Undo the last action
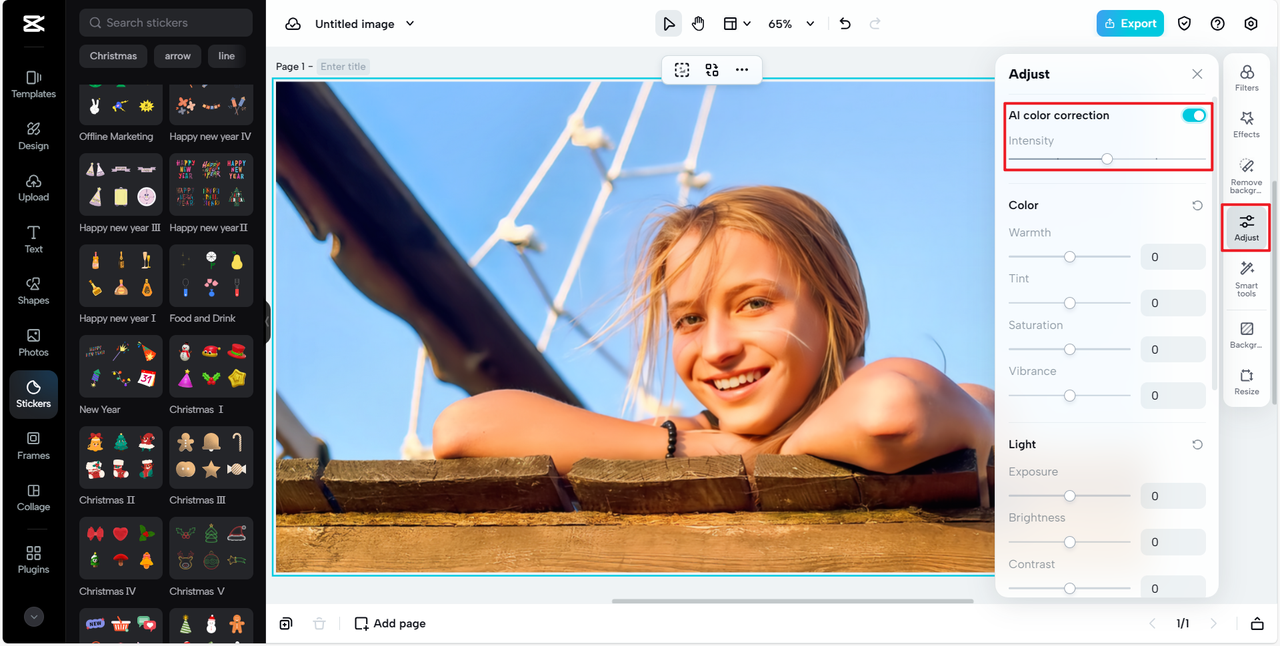1280x646 pixels. point(845,24)
